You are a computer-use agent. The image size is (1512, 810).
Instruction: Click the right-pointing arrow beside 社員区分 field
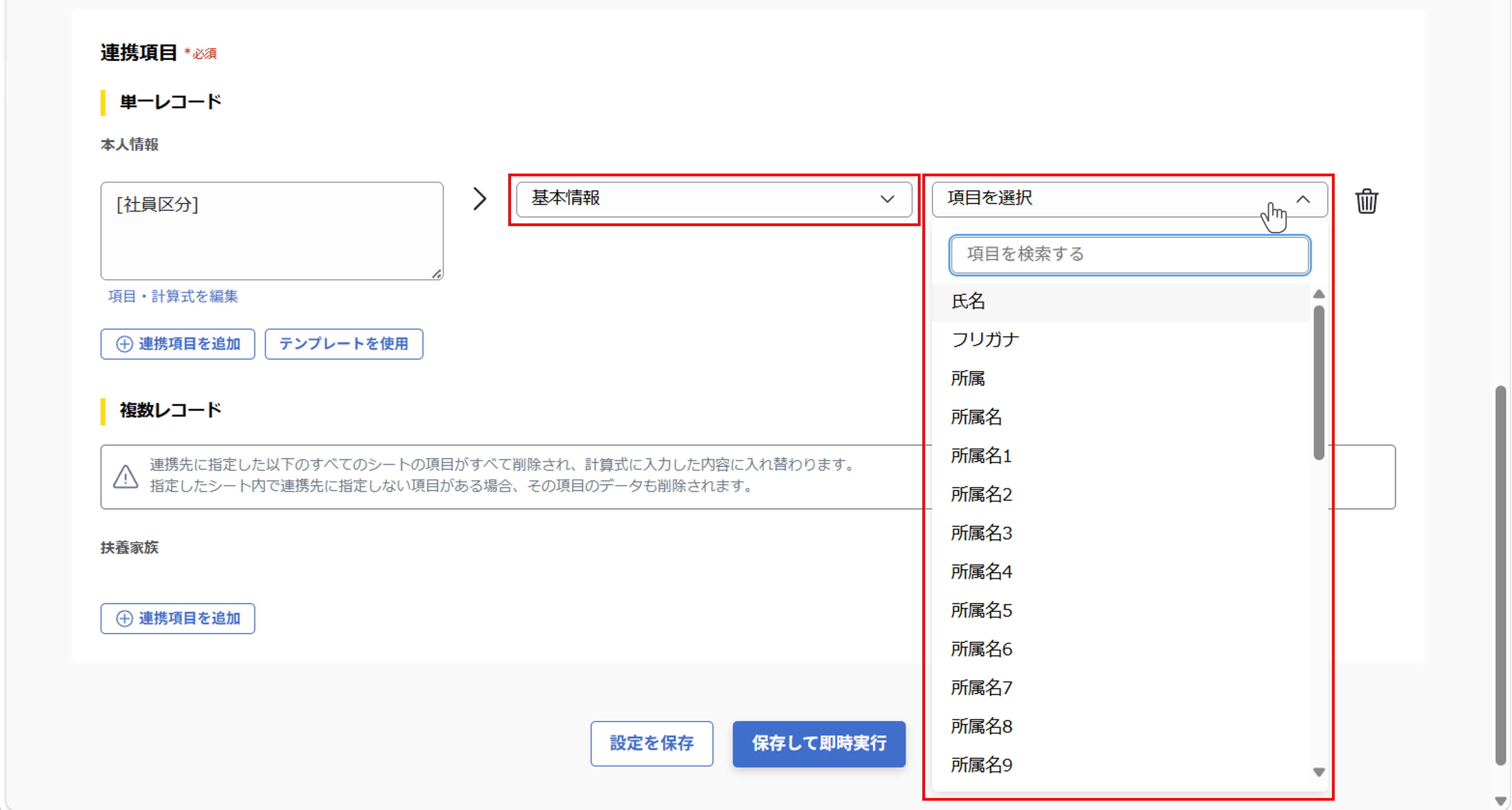click(479, 199)
